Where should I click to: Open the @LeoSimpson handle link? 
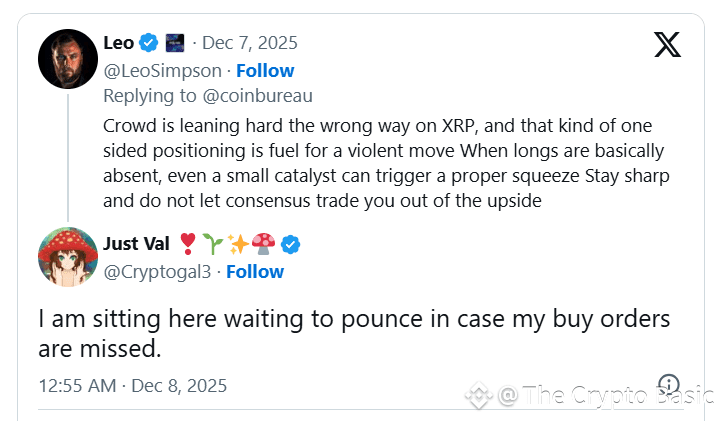tap(163, 70)
